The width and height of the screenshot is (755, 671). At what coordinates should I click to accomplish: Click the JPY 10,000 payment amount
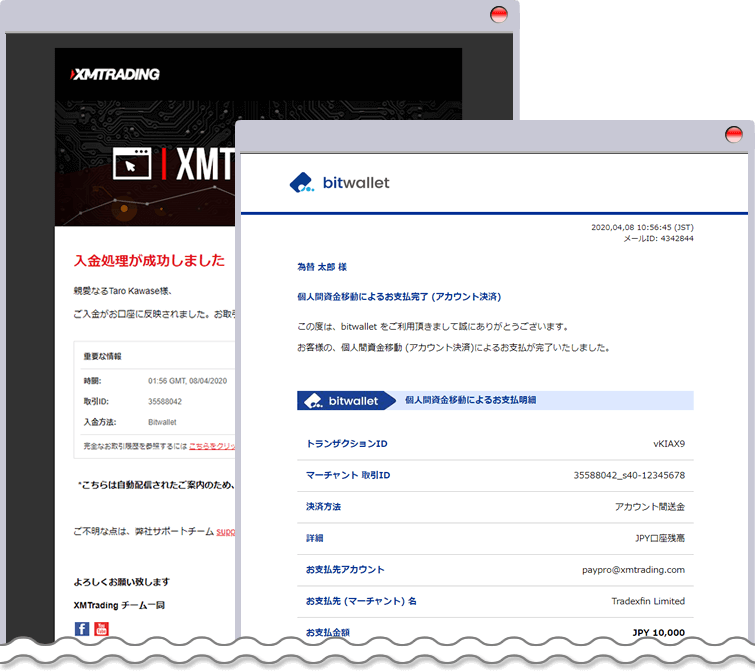pyautogui.click(x=658, y=632)
